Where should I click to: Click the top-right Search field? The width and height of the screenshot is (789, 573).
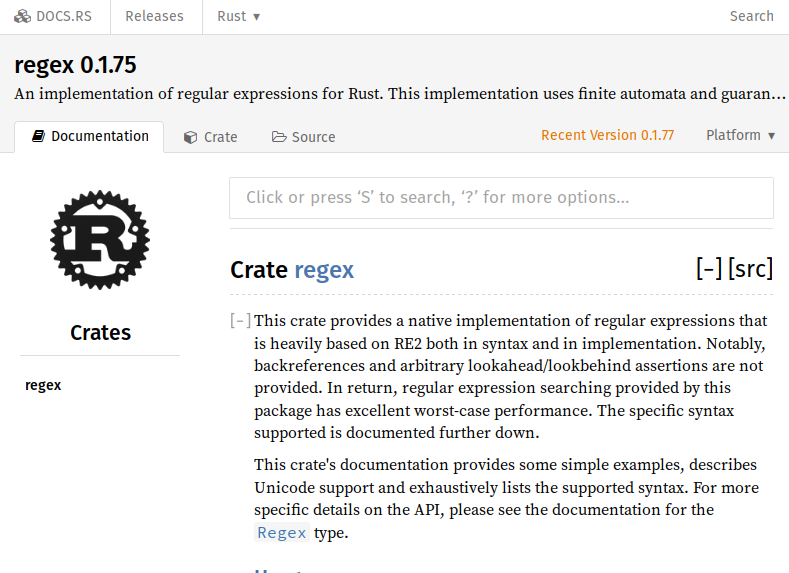point(751,17)
